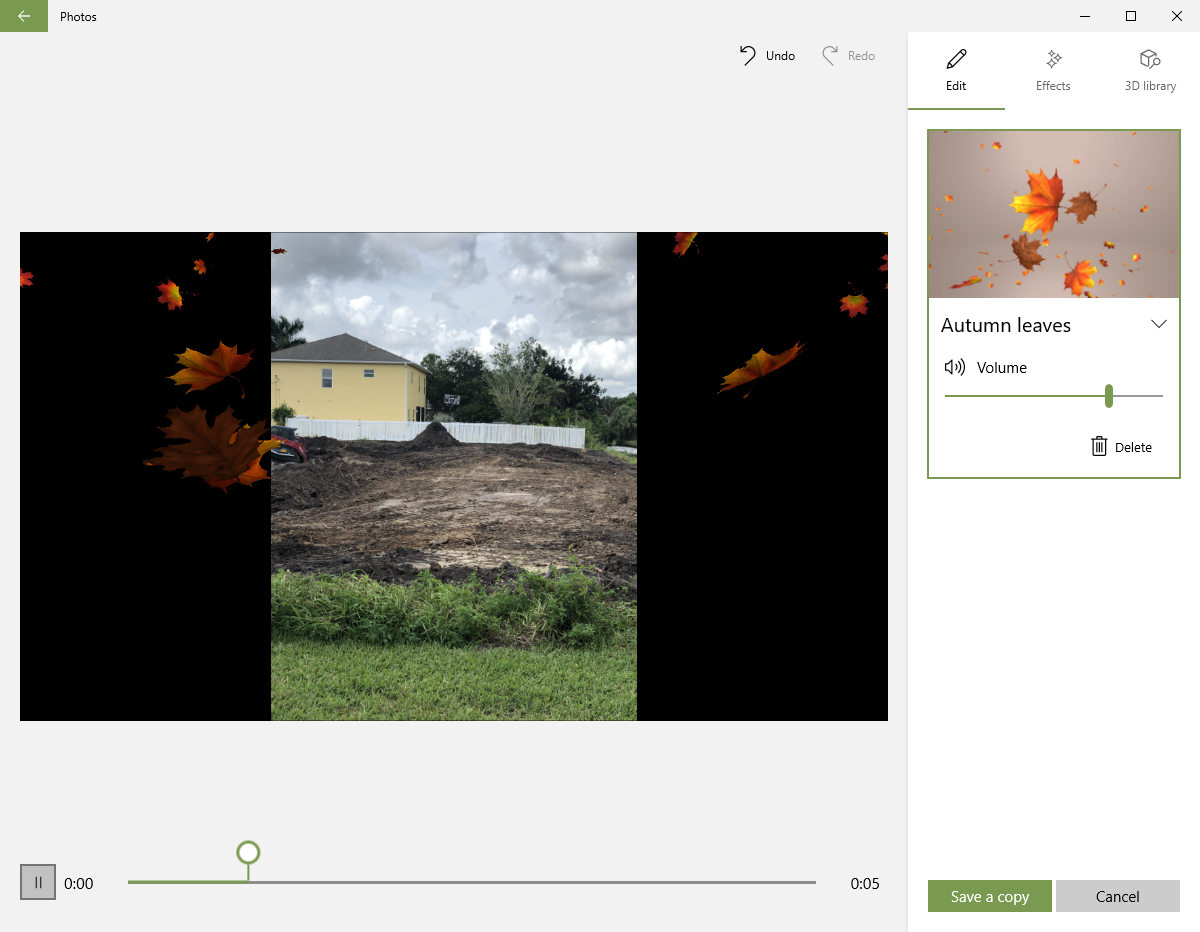Click the trash can Delete icon
The width and height of the screenshot is (1200, 932).
coord(1099,447)
